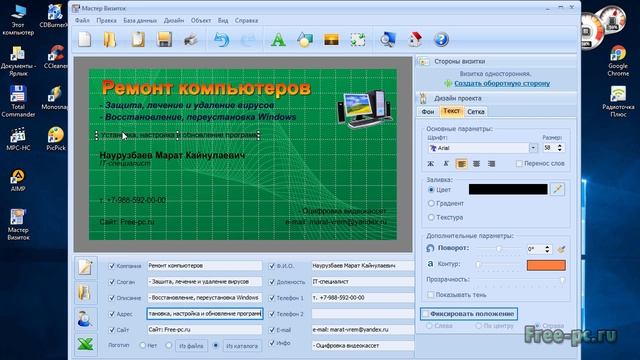This screenshot has height=360, width=640.
Task: Open the Файл menu
Action: [82, 20]
